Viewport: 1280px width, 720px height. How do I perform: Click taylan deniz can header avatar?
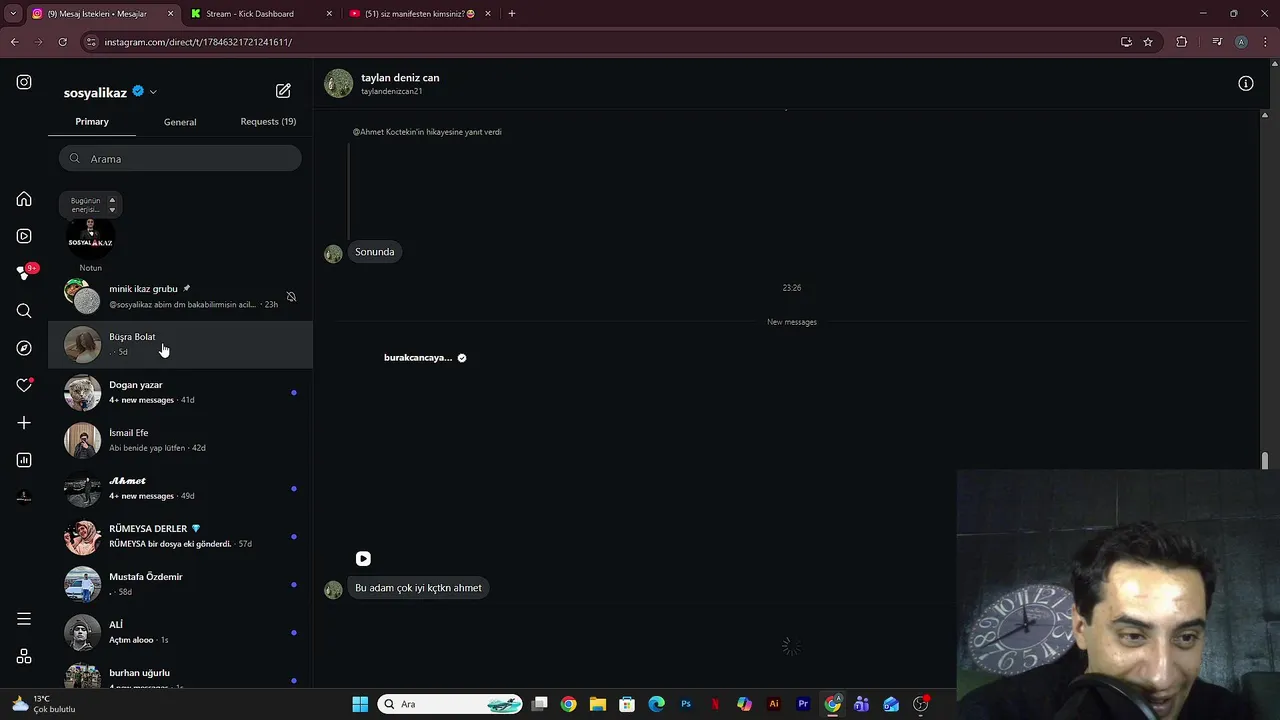click(338, 83)
